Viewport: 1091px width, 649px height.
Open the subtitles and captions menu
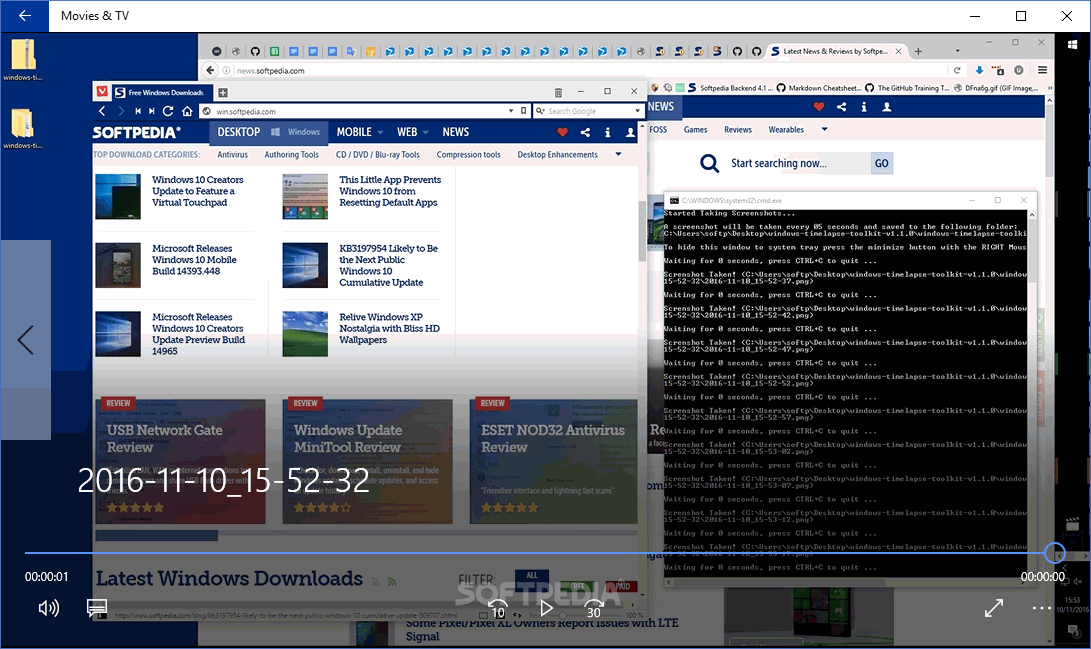click(x=97, y=609)
